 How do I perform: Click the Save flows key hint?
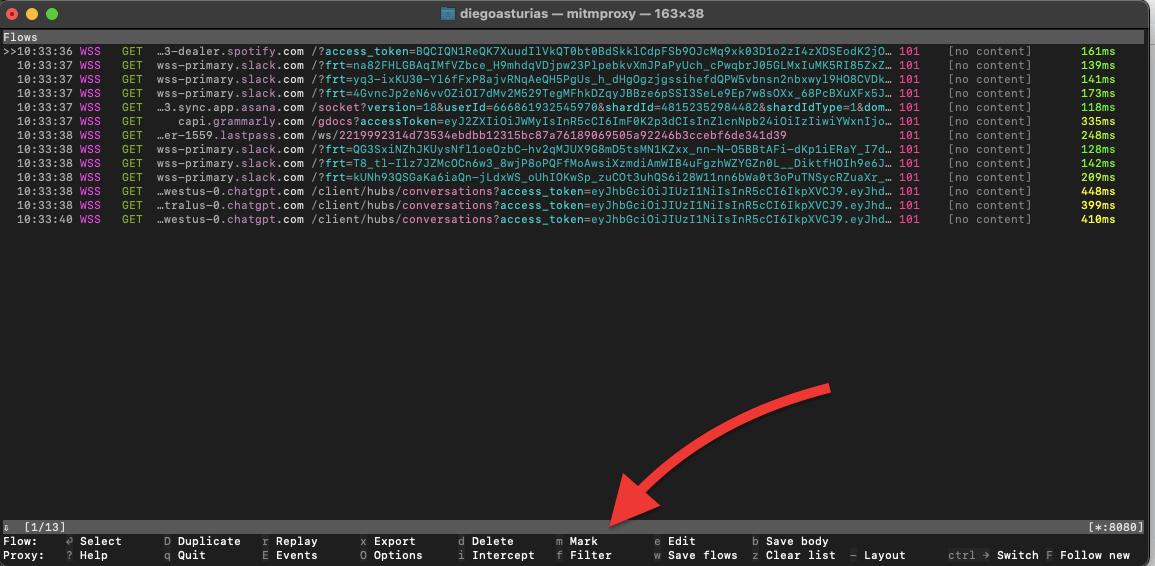[x=695, y=555]
